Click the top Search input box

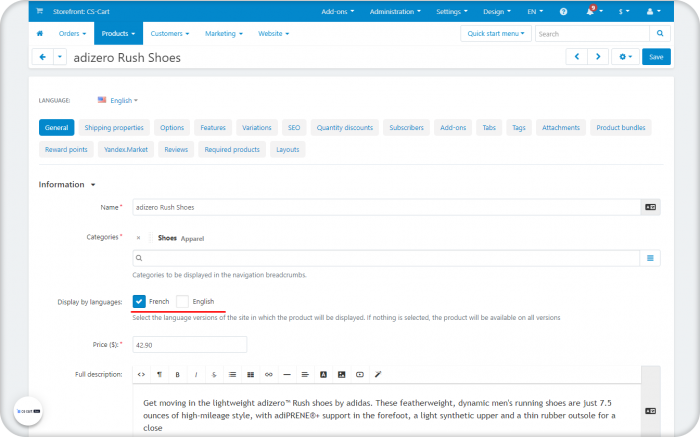592,33
